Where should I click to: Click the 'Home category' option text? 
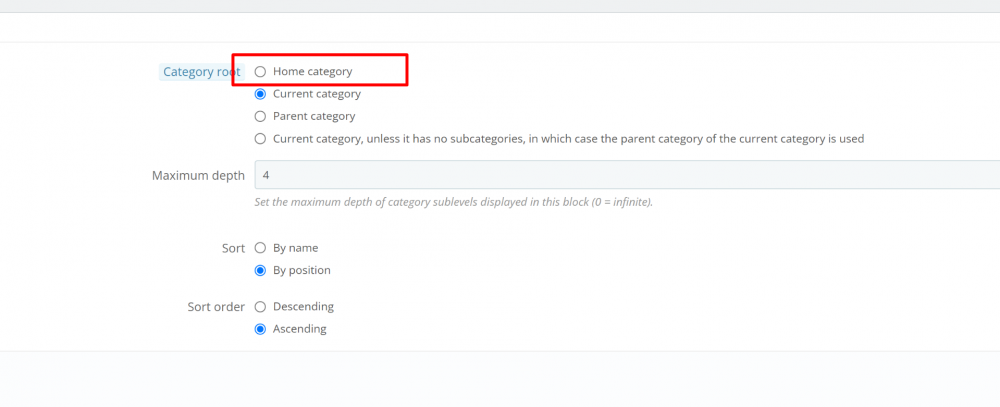(x=312, y=72)
